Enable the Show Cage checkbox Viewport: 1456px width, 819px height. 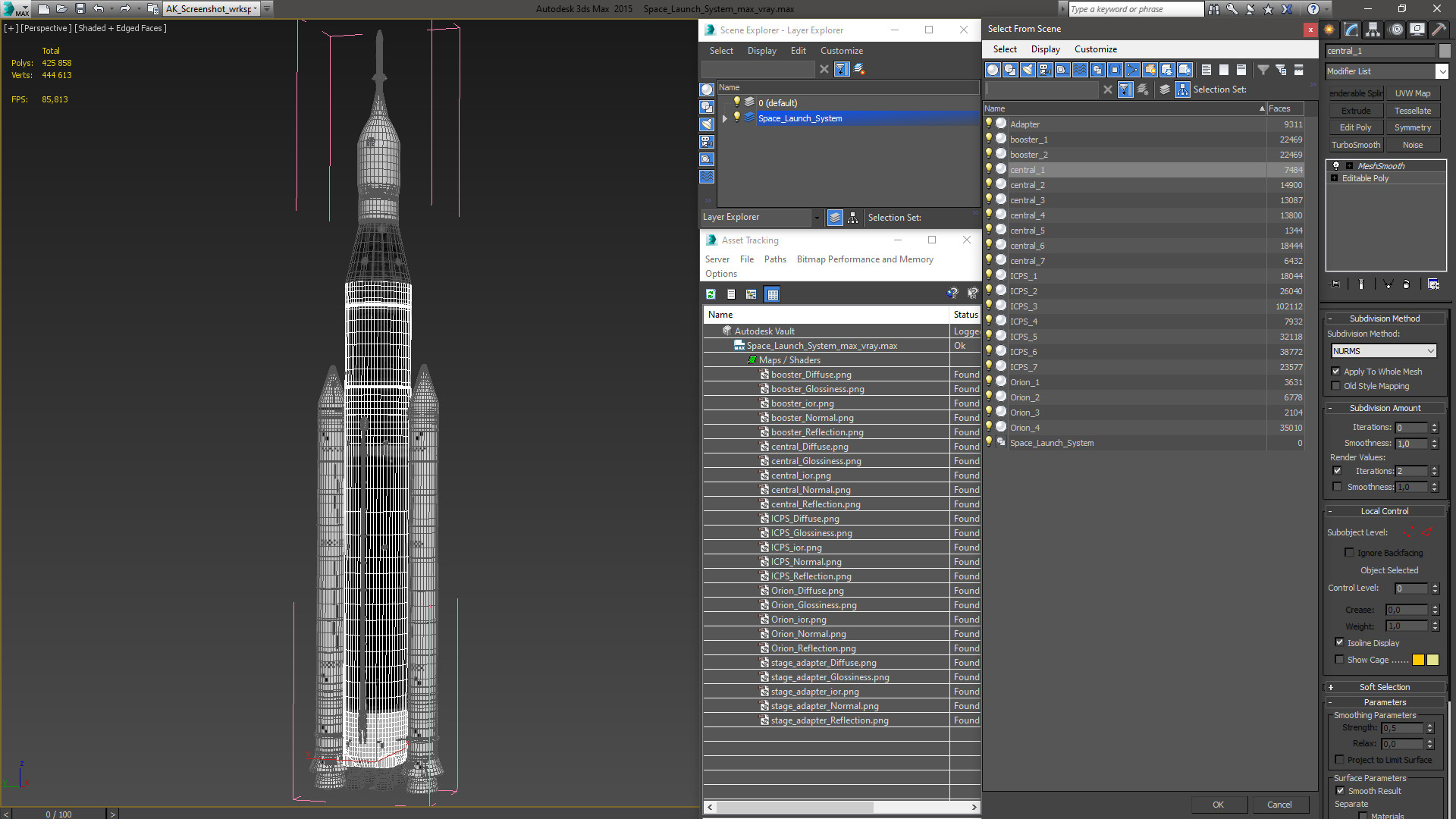pyautogui.click(x=1339, y=660)
